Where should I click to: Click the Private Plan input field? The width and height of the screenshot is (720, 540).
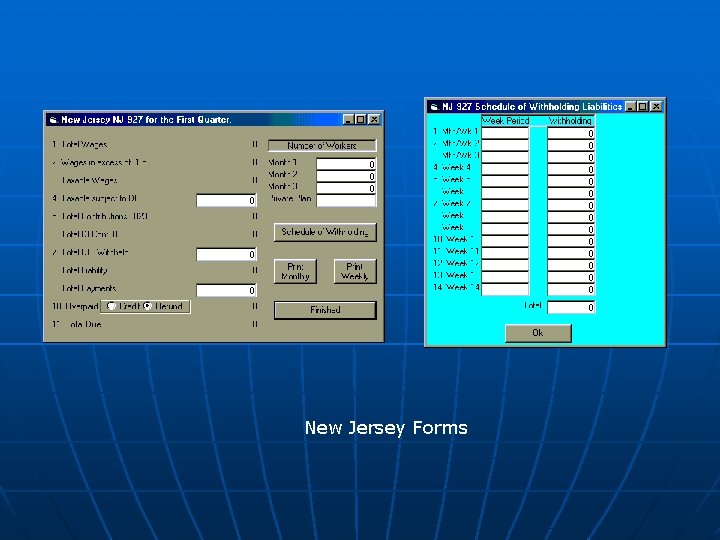[346, 200]
